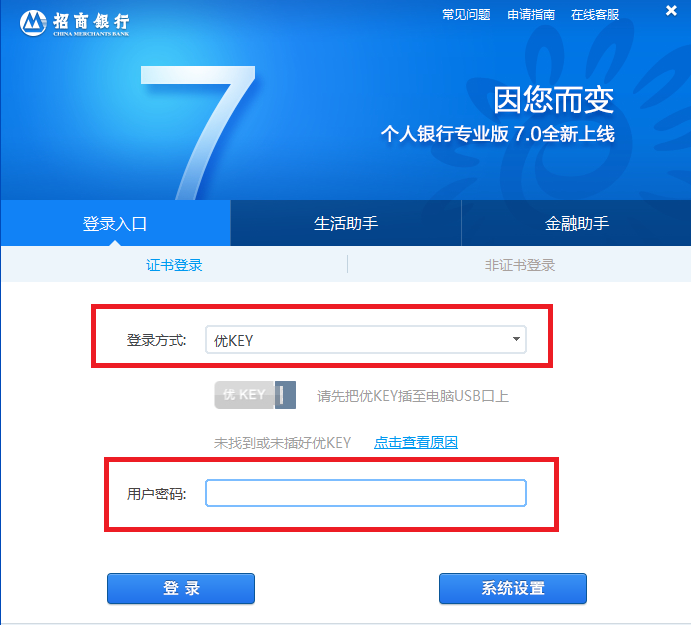Switch to the 生活助手 tab
This screenshot has width=691, height=625.
click(346, 223)
